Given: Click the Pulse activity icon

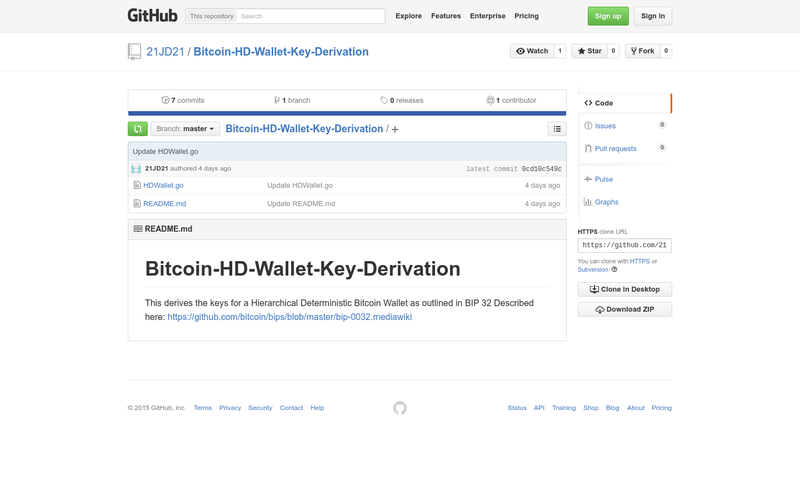Looking at the screenshot, I should coord(588,179).
